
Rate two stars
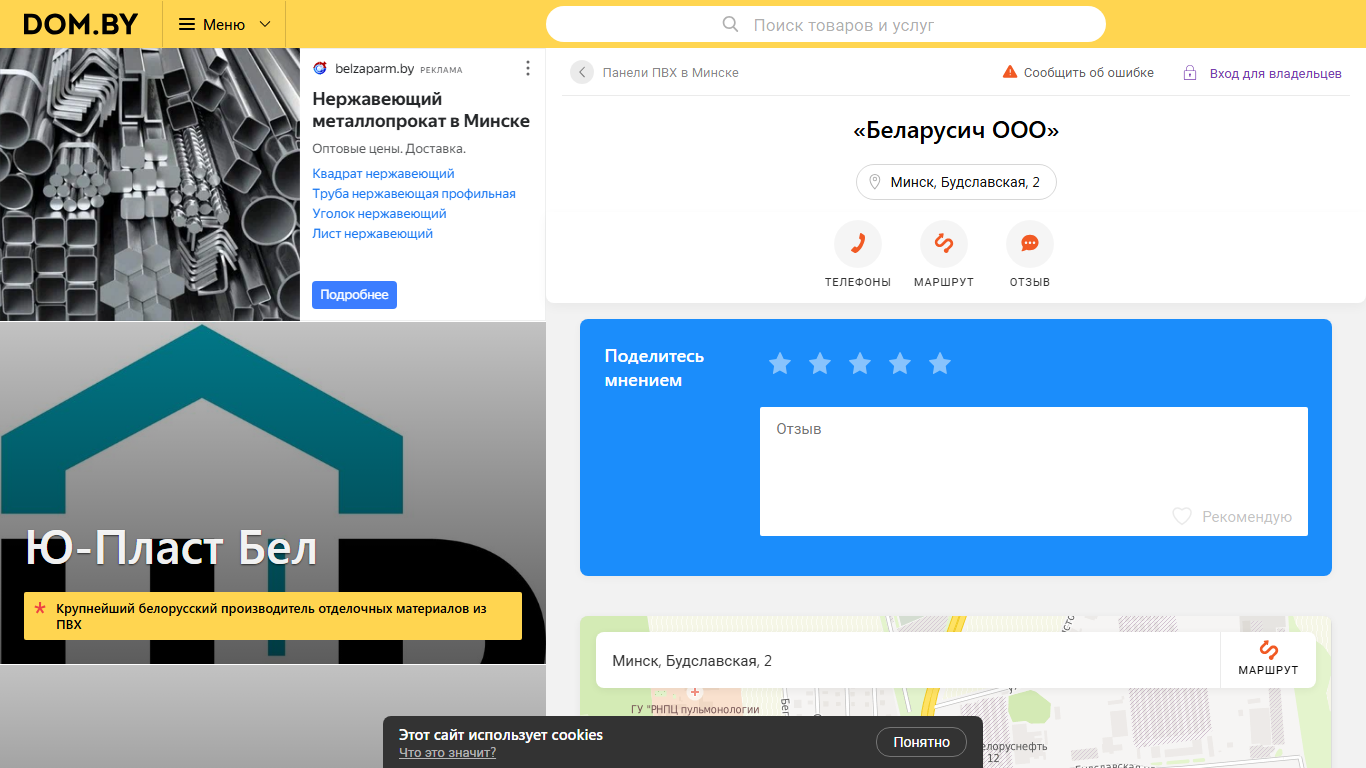coord(820,364)
